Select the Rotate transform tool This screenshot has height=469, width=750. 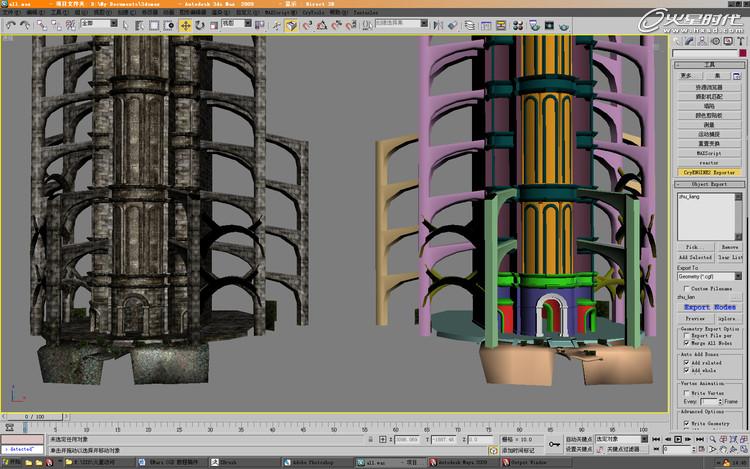click(199, 23)
